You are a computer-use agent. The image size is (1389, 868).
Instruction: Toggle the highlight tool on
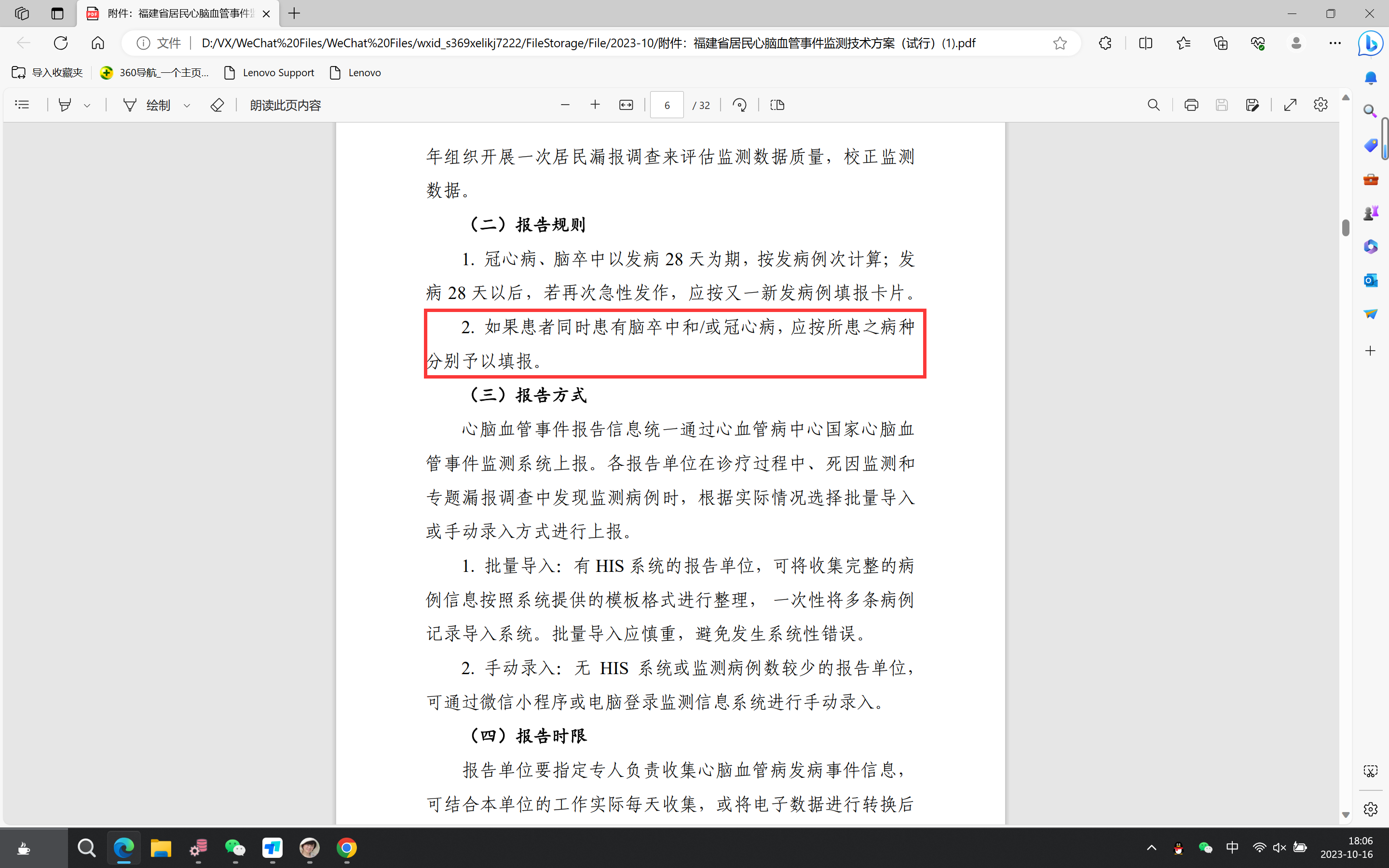(x=65, y=105)
